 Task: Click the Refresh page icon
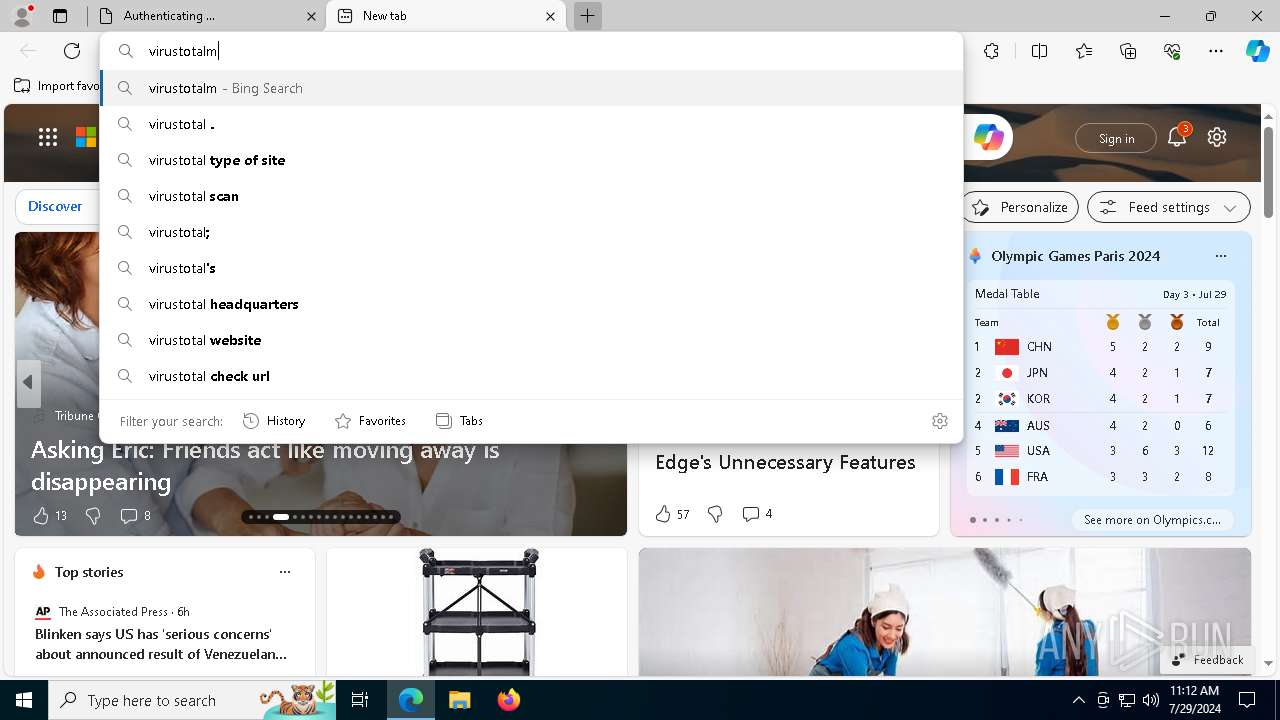click(72, 51)
